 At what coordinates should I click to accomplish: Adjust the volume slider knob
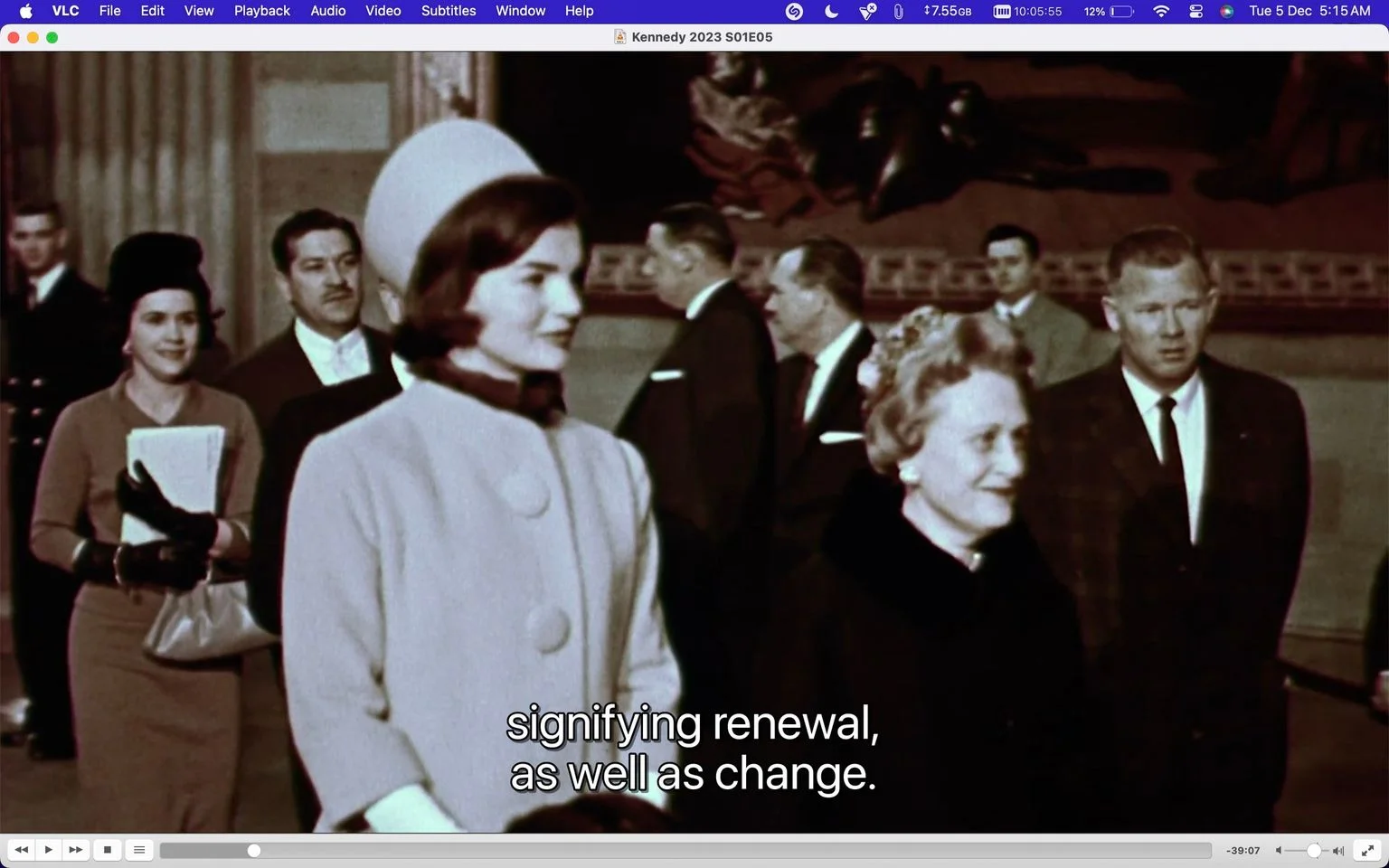pos(1314,851)
